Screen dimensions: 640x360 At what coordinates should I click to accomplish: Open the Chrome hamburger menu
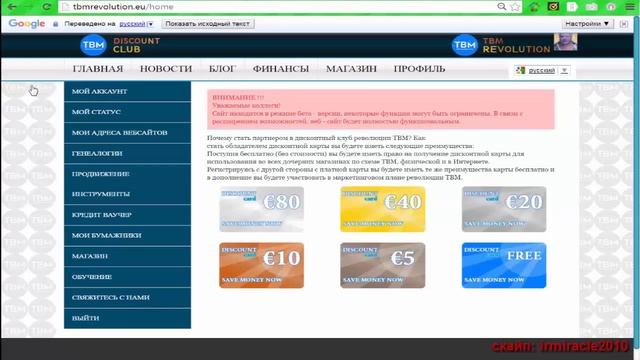pos(630,7)
